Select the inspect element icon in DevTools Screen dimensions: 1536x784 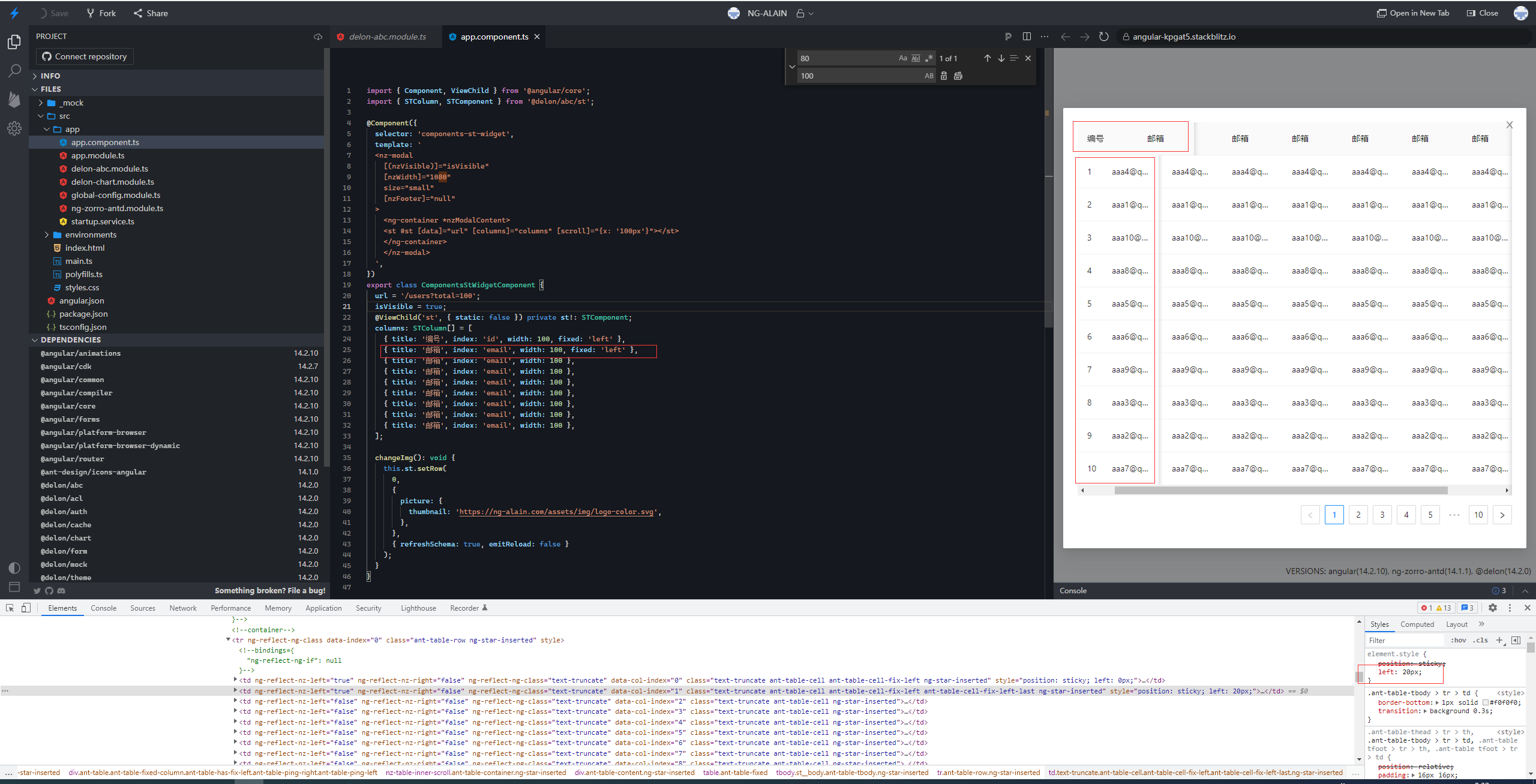pos(9,608)
